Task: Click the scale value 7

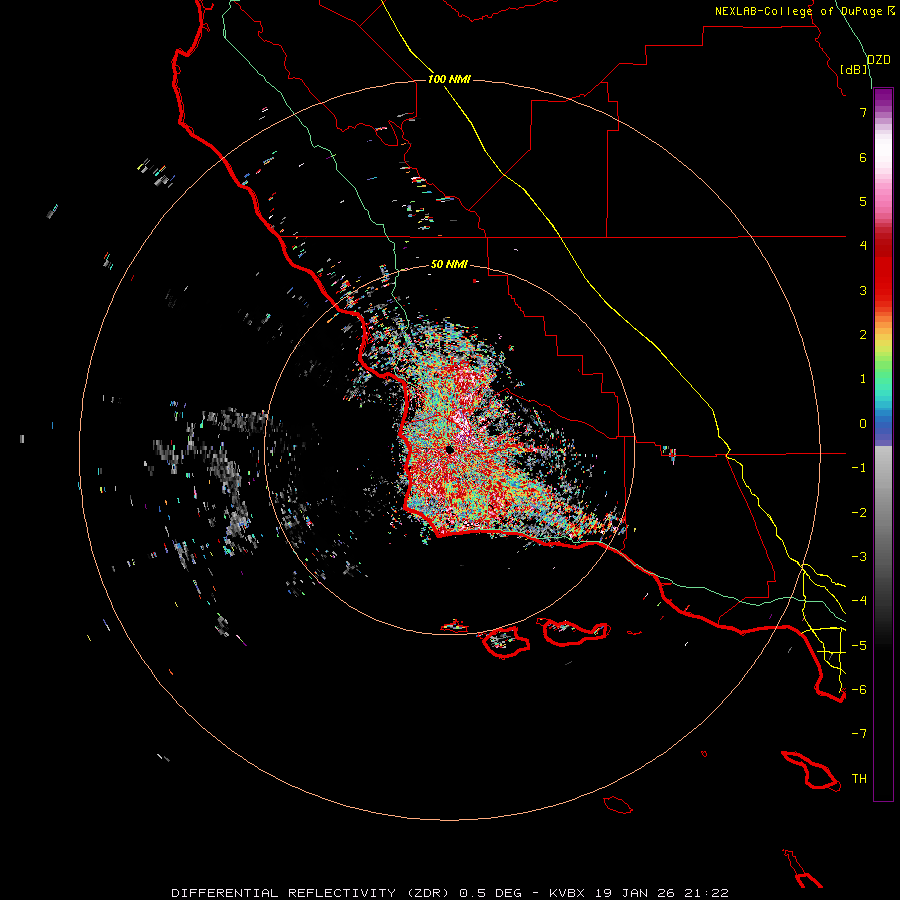Action: (x=863, y=112)
